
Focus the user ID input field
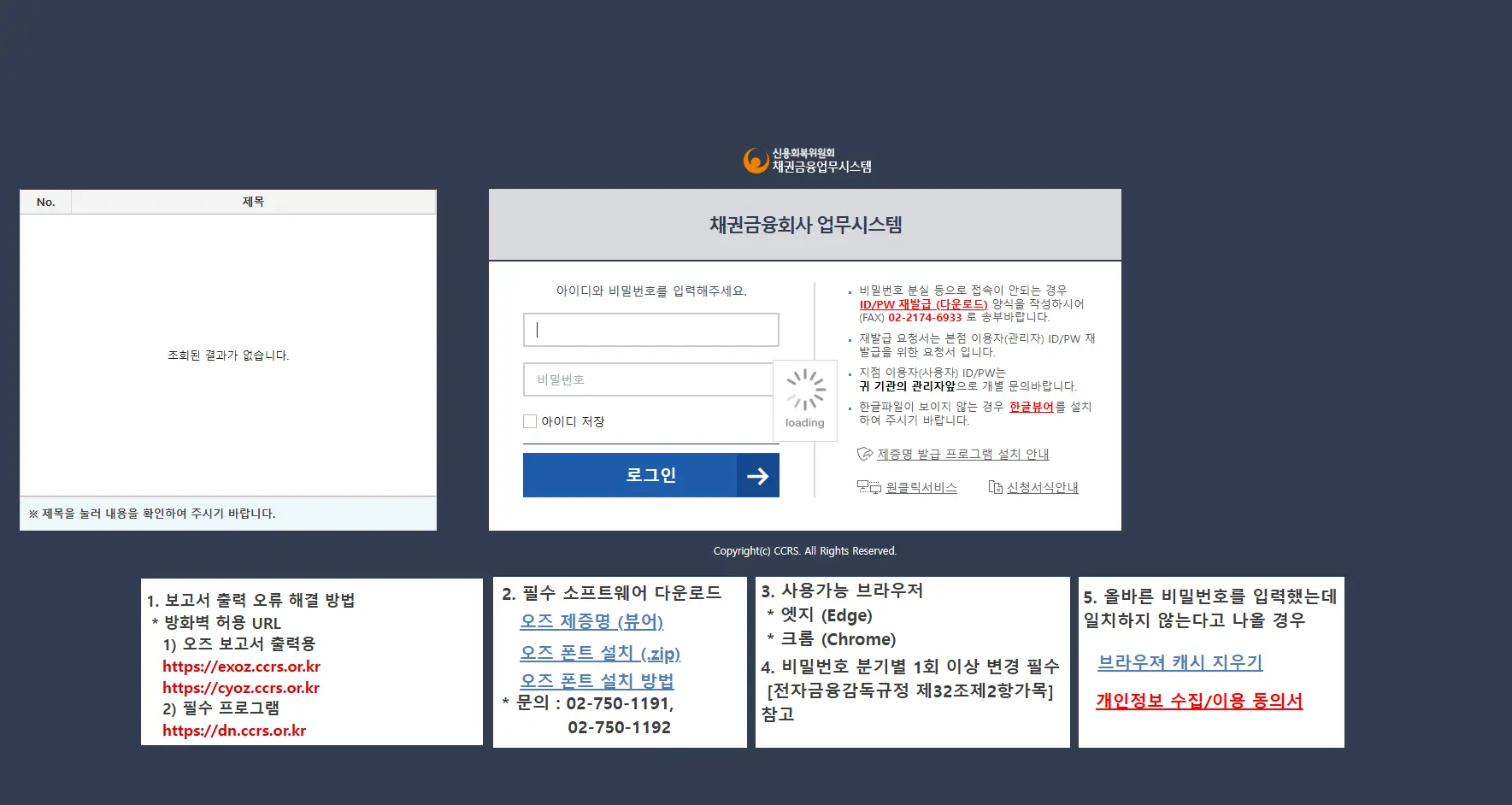(x=650, y=330)
